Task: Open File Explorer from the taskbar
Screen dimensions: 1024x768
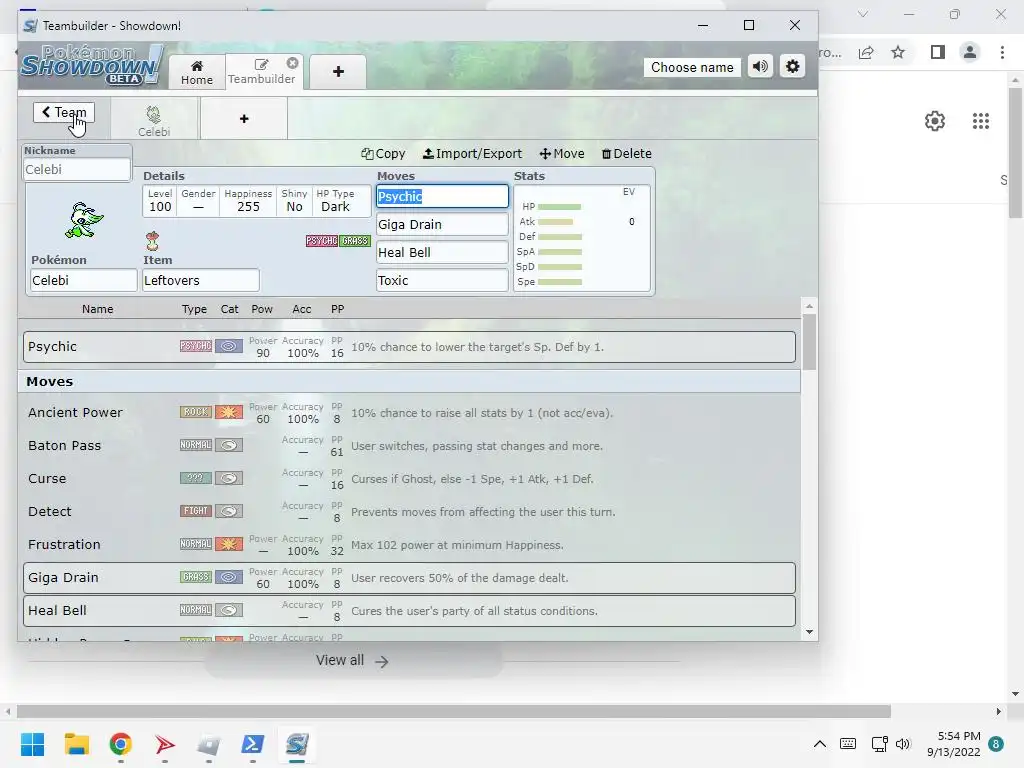Action: point(76,744)
